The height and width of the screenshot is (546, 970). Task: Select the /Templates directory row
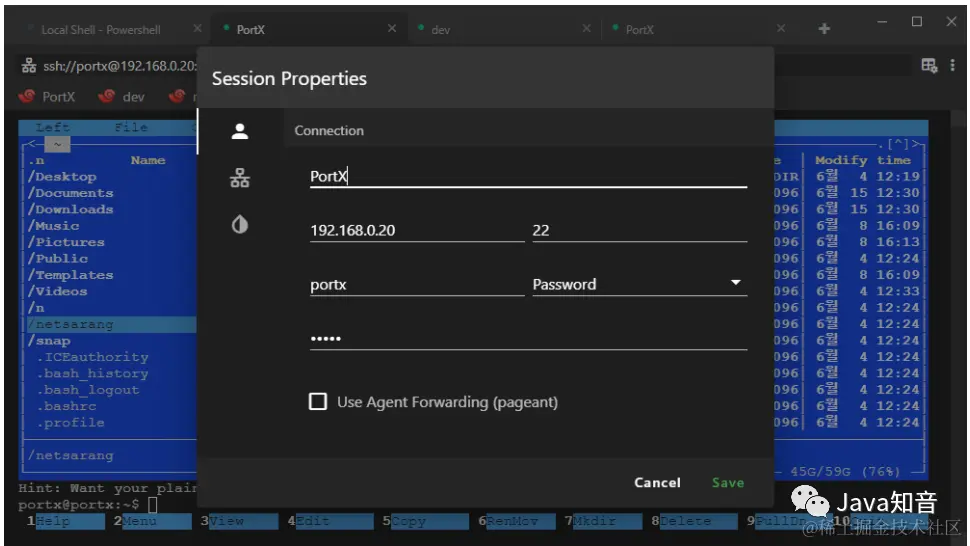tap(111, 275)
